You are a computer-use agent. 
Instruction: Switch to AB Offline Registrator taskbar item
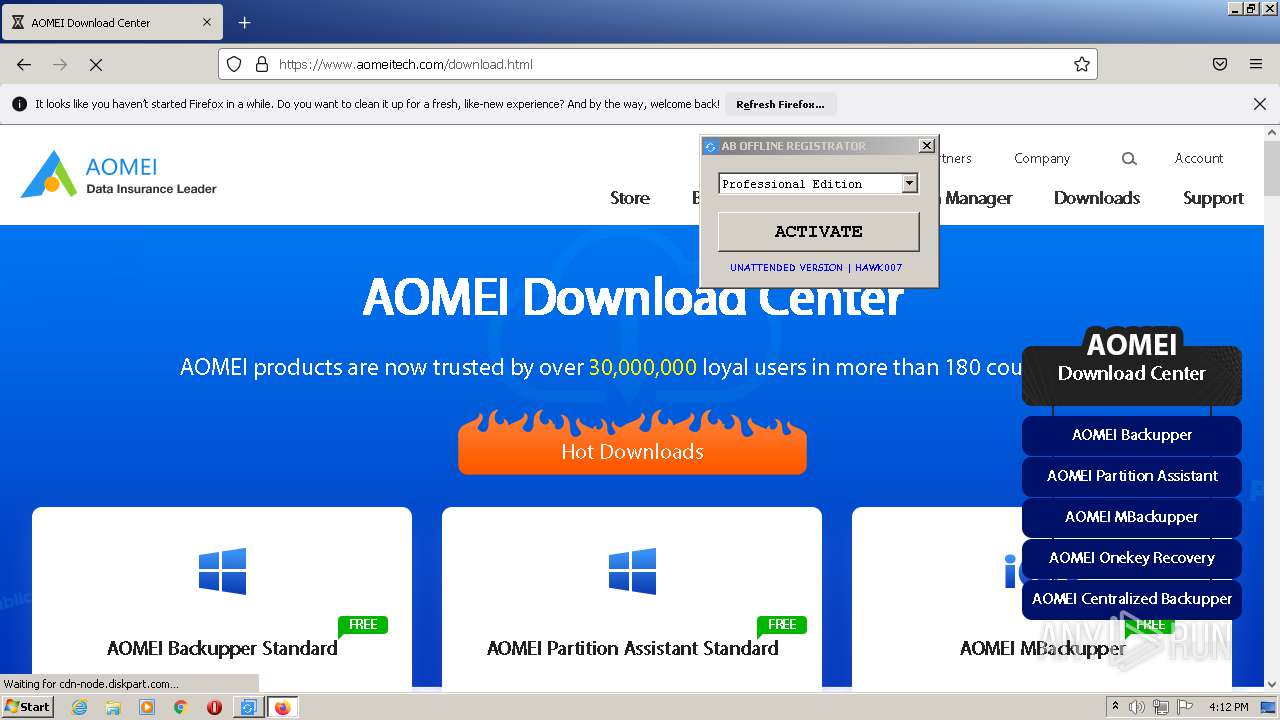pyautogui.click(x=248, y=707)
